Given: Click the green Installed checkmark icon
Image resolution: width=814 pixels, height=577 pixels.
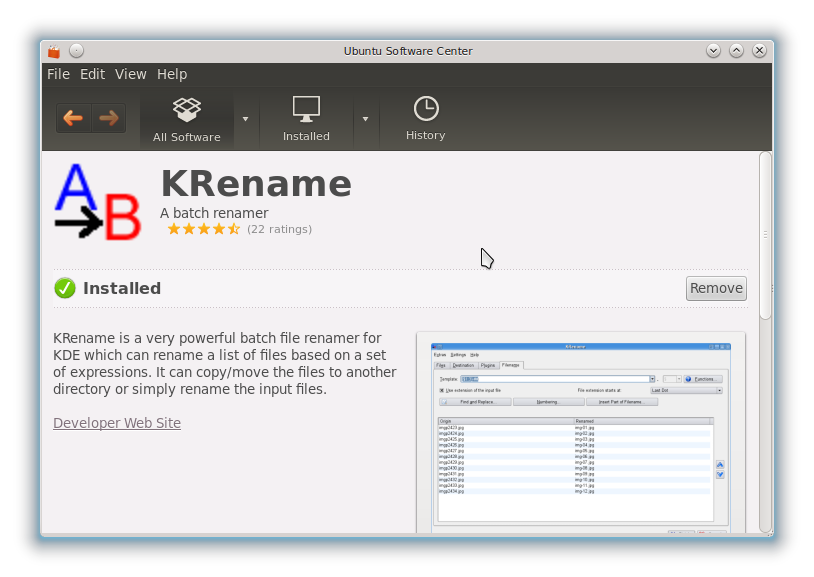Looking at the screenshot, I should (x=65, y=288).
